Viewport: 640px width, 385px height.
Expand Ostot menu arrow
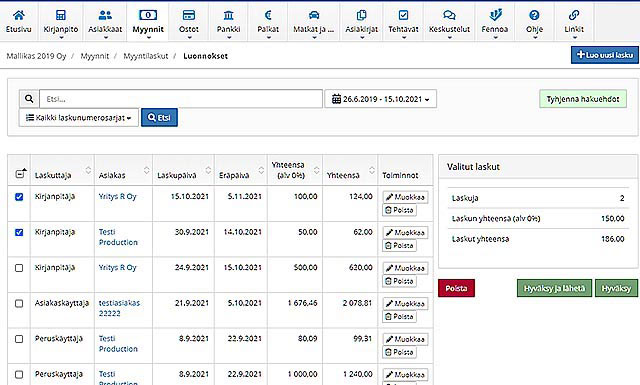coord(189,37)
